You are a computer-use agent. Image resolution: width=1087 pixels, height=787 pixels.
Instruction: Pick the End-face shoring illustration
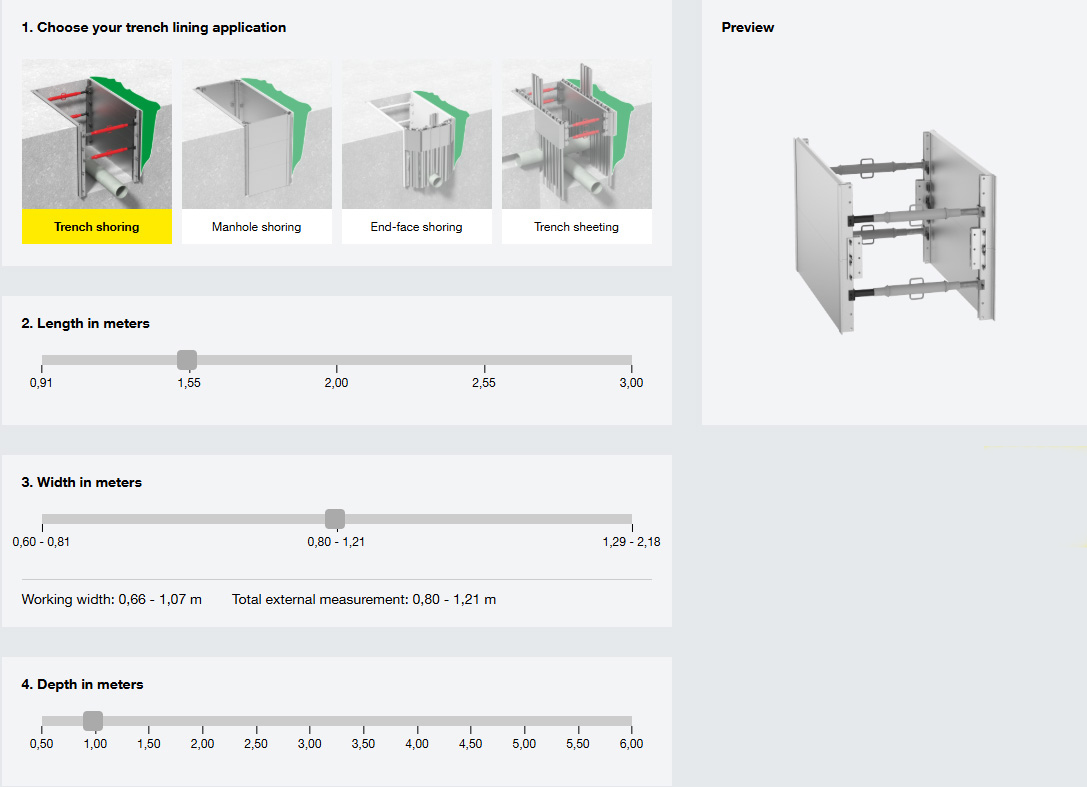point(417,133)
